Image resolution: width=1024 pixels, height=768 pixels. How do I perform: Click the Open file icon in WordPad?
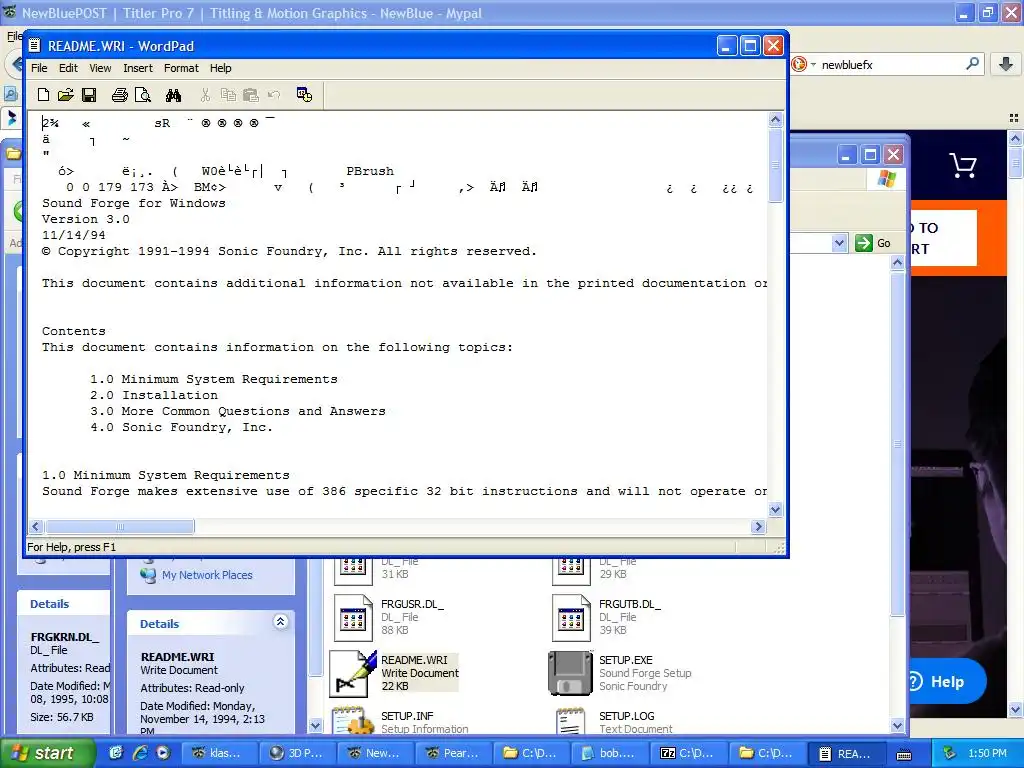[65, 95]
